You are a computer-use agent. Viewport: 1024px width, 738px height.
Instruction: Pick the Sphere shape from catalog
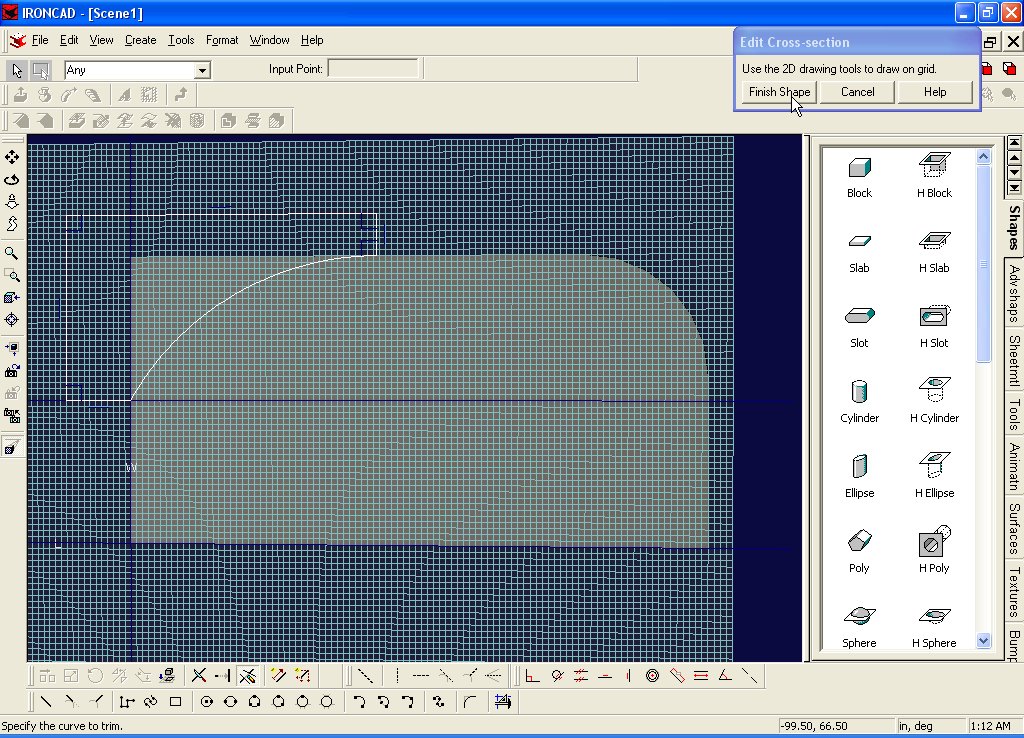pos(859,627)
